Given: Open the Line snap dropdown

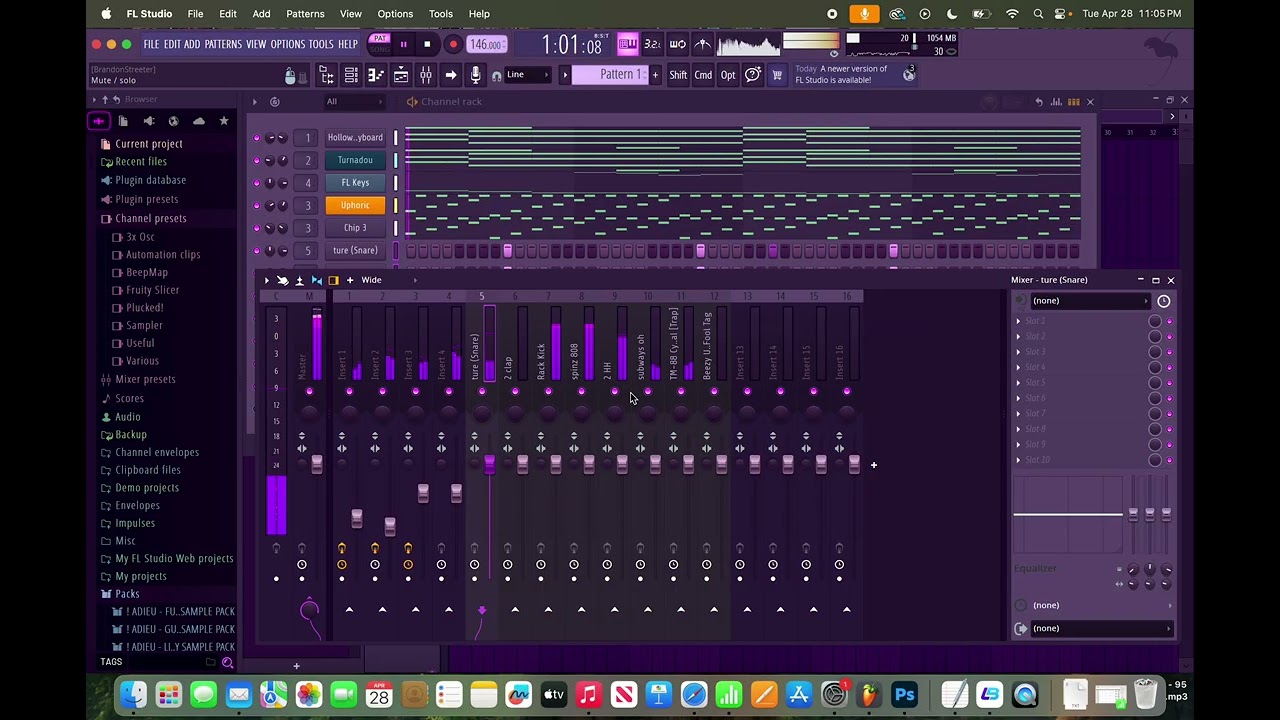Looking at the screenshot, I should 528,75.
